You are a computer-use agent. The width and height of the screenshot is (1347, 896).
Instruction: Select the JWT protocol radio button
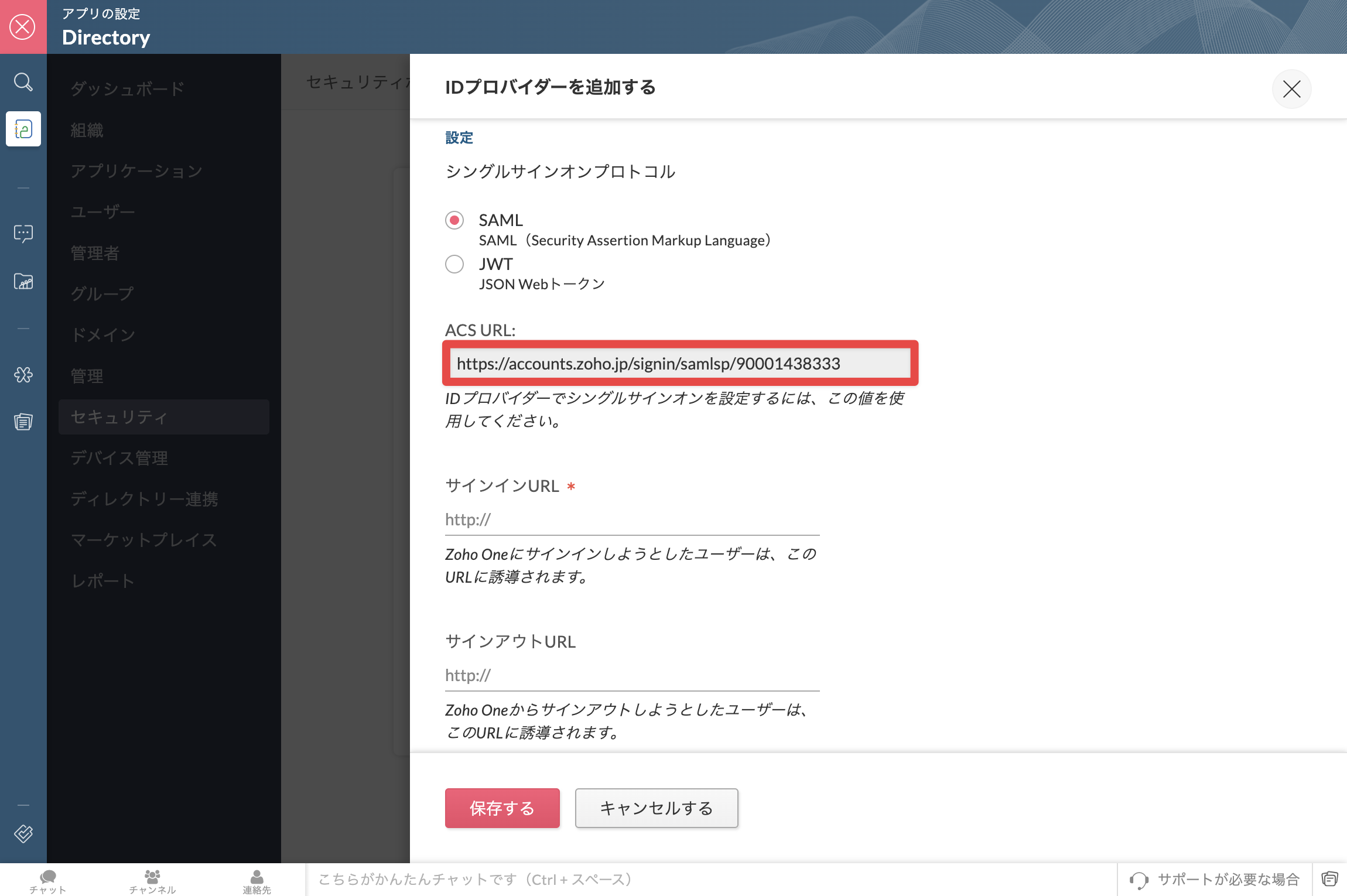[x=454, y=264]
